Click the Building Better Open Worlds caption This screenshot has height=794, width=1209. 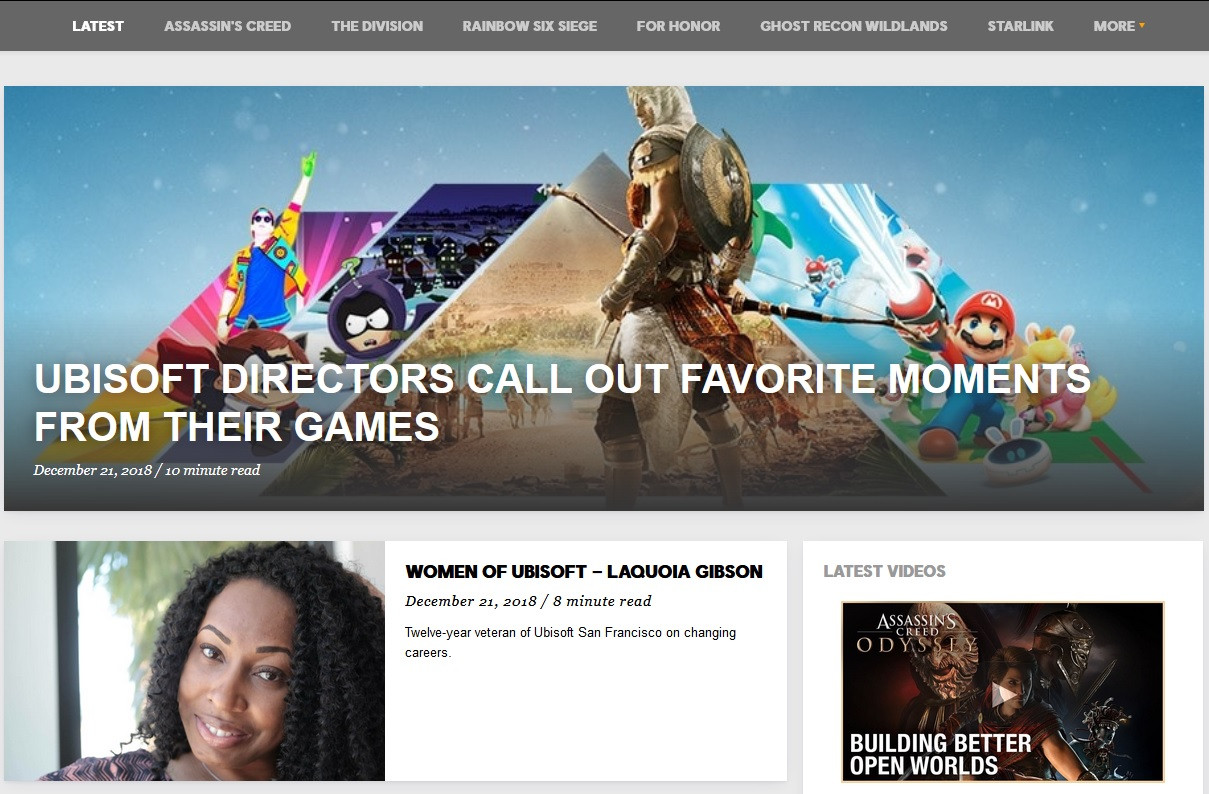pos(939,755)
